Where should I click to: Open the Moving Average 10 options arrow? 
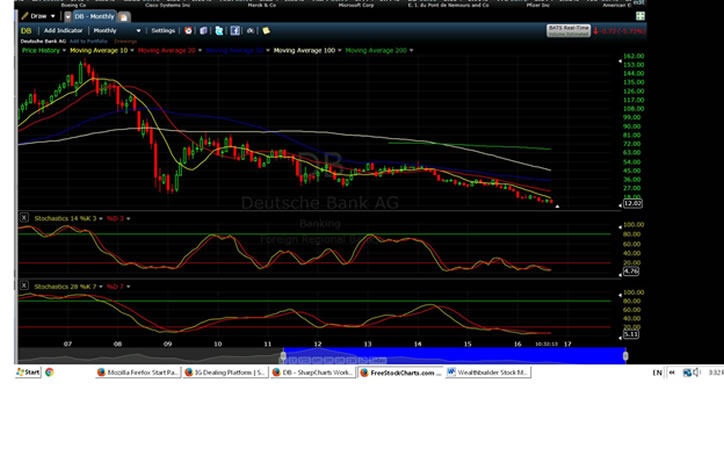point(132,49)
